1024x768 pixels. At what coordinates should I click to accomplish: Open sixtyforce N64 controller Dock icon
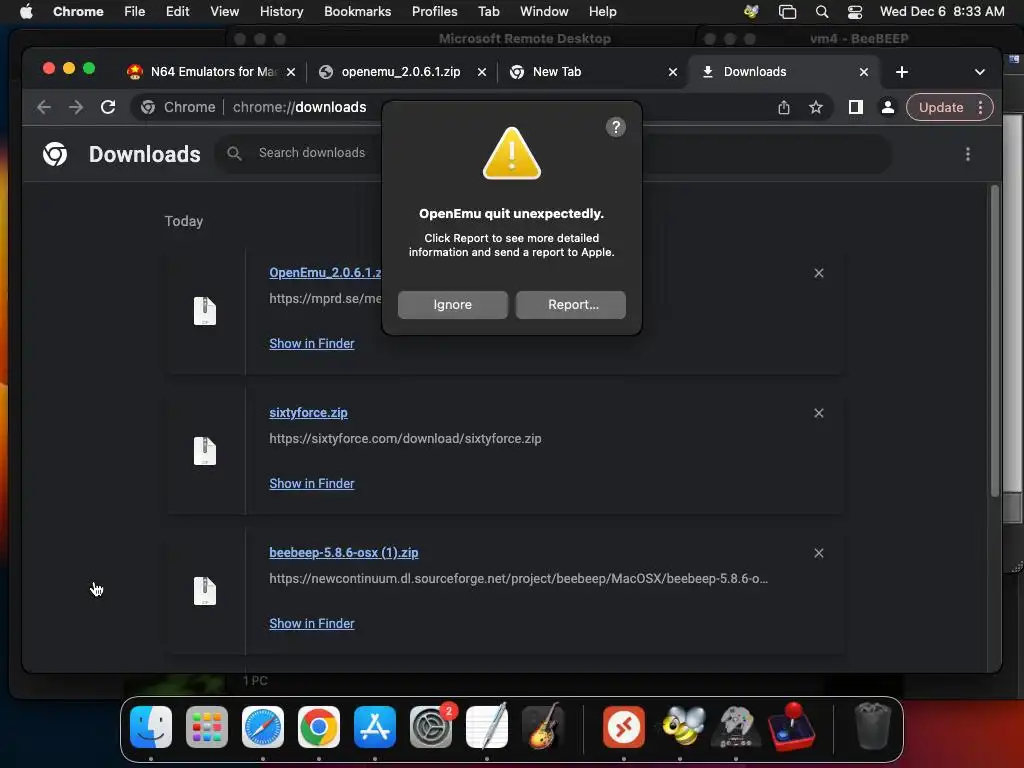pyautogui.click(x=735, y=727)
